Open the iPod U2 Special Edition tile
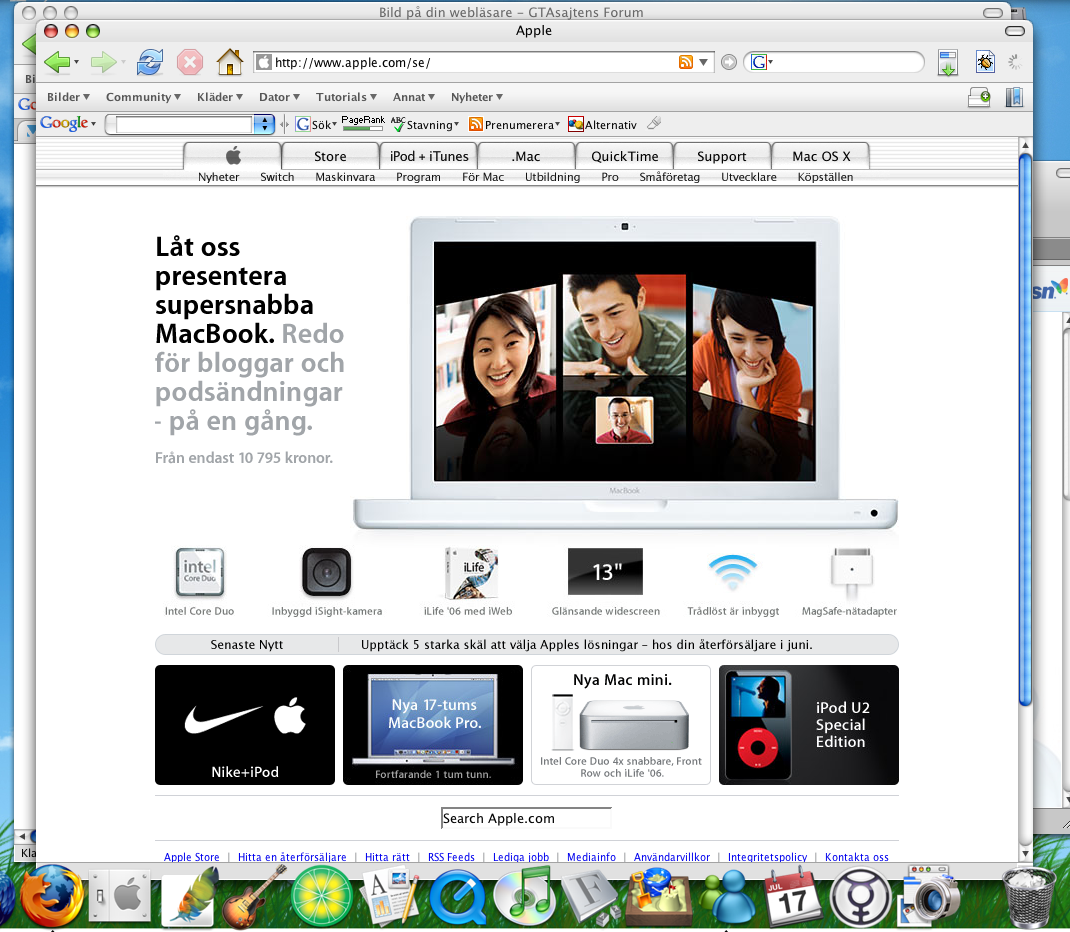 (x=809, y=725)
